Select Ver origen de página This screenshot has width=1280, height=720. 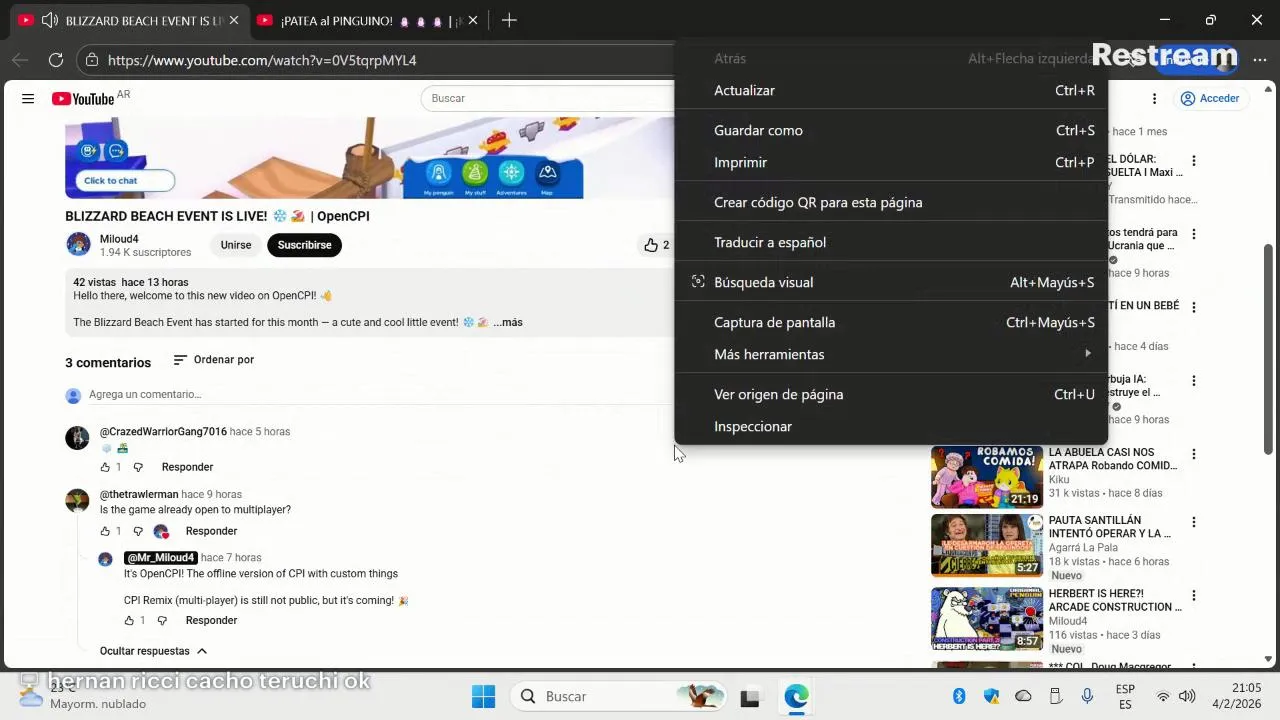(x=891, y=394)
